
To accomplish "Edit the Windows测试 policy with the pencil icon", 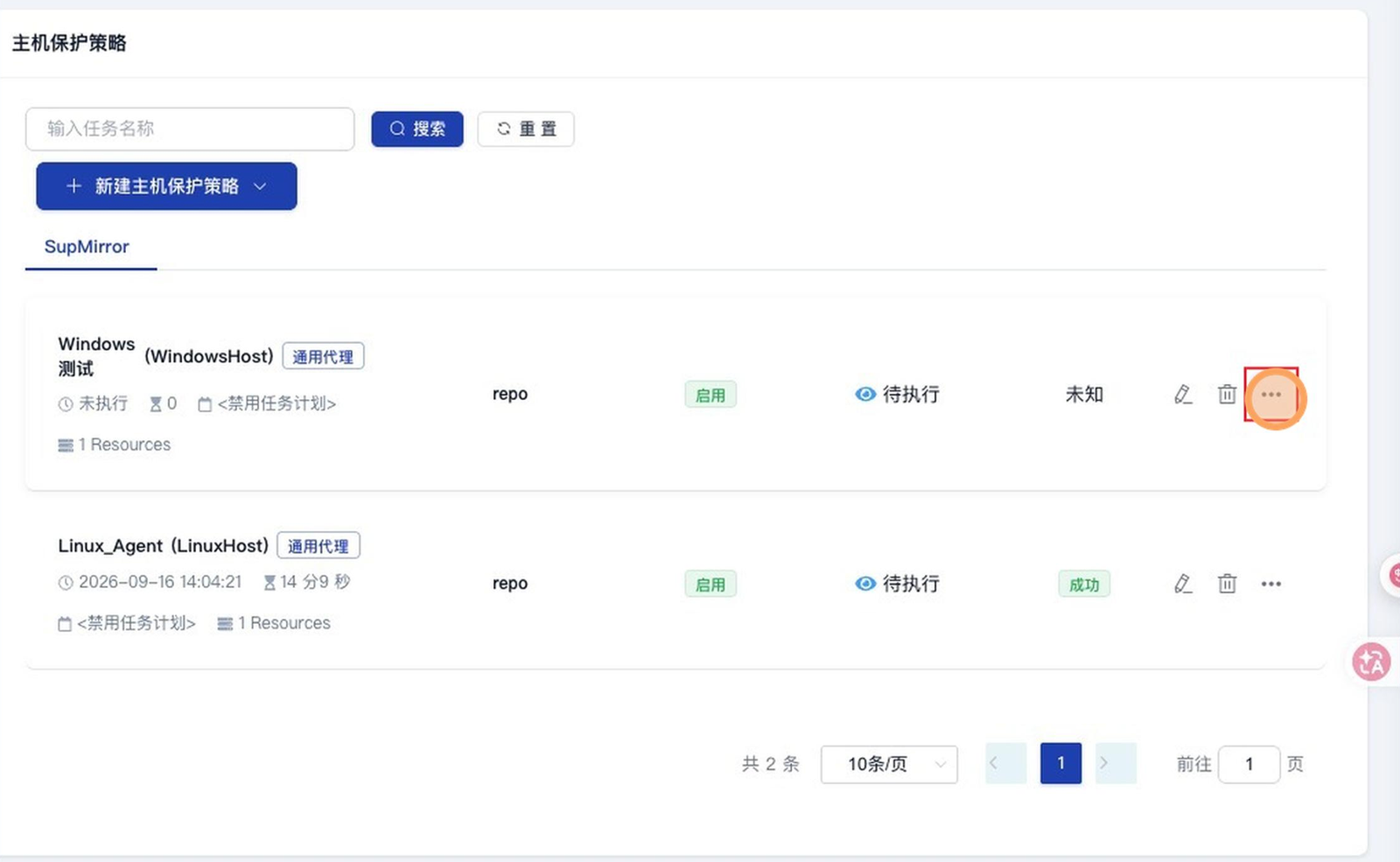I will tap(1183, 395).
